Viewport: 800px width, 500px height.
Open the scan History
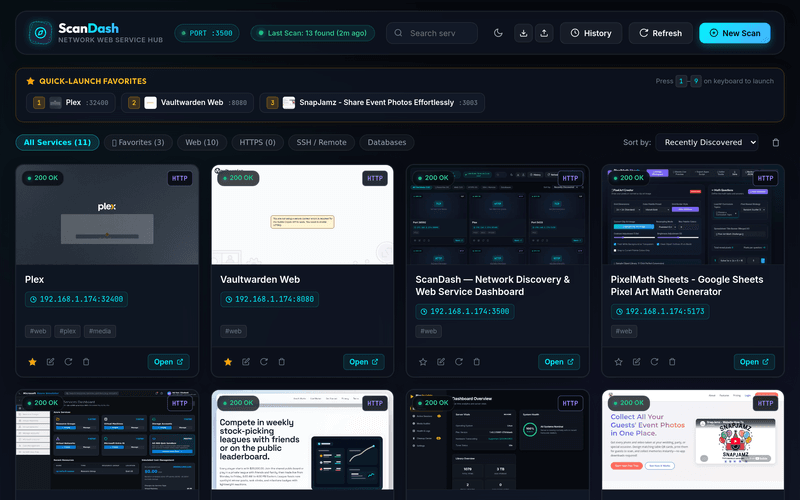pos(591,33)
